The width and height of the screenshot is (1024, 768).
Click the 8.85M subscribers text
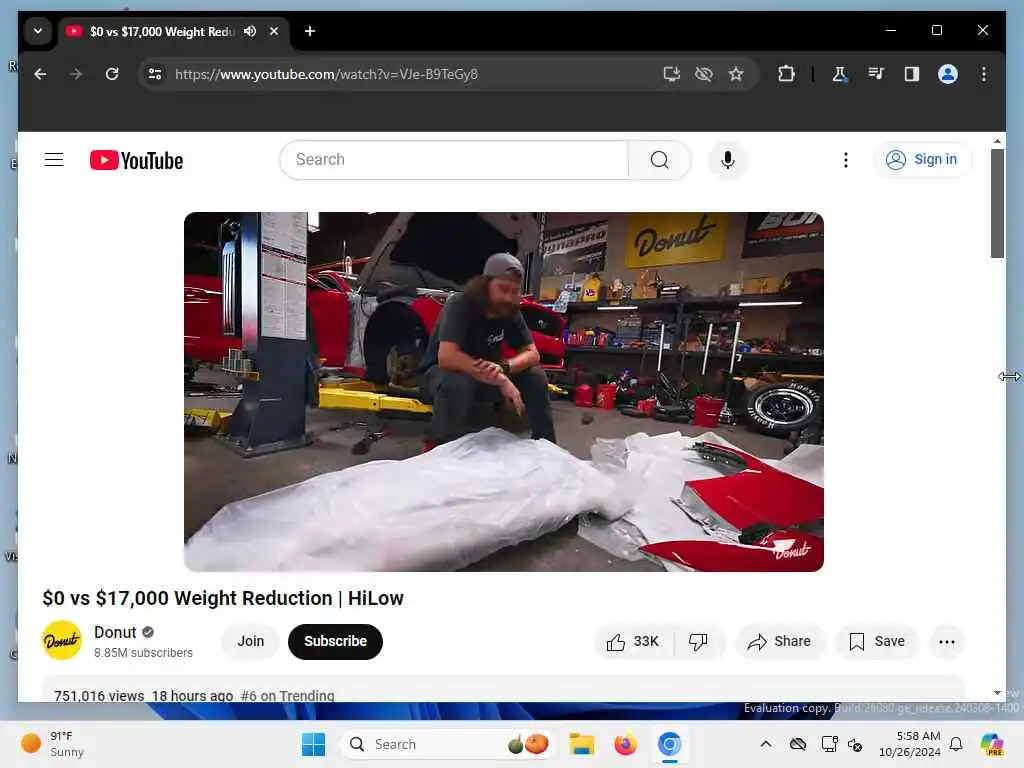point(143,652)
